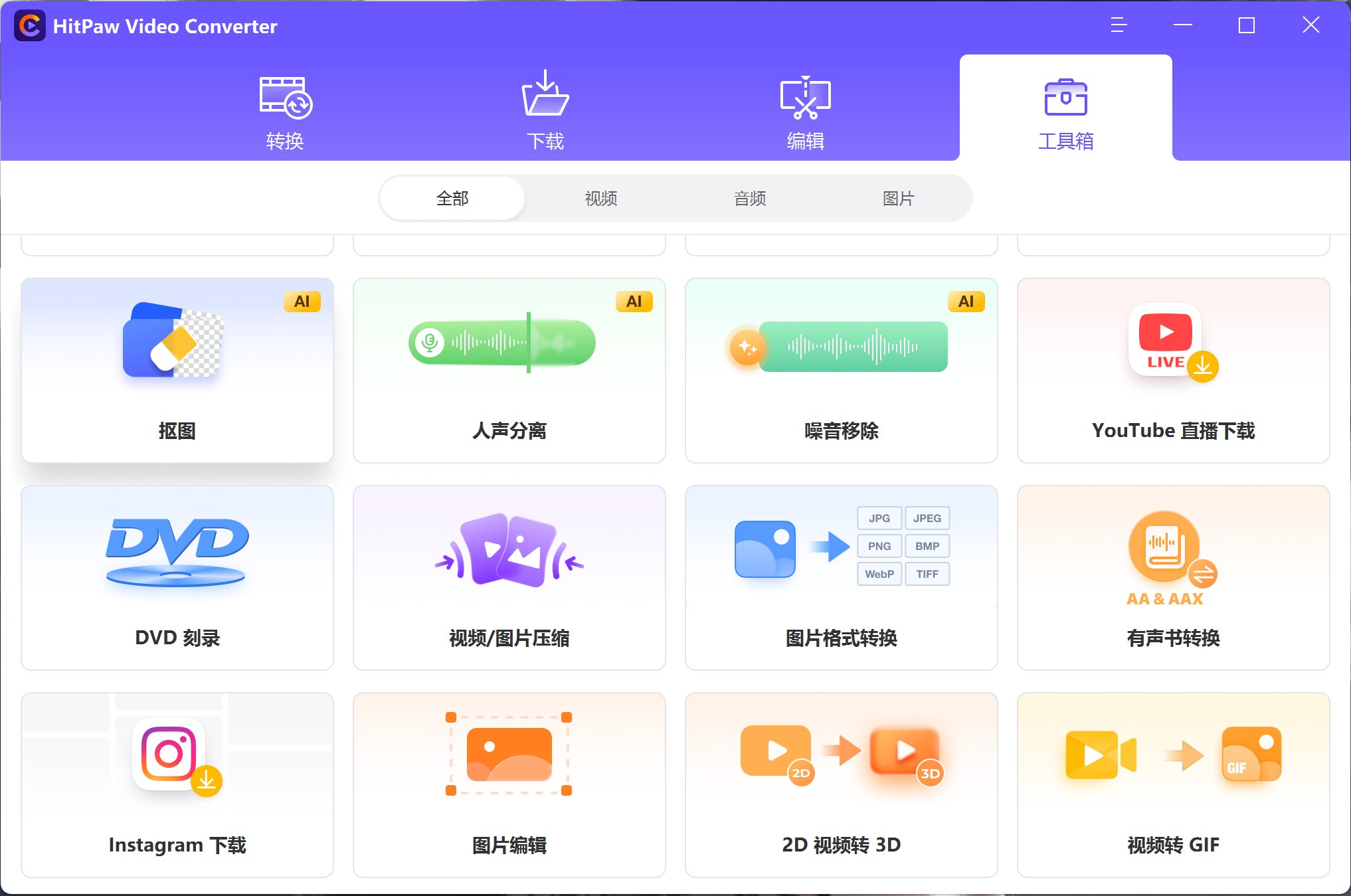Click the PNG format tag
The height and width of the screenshot is (896, 1351).
click(x=879, y=546)
